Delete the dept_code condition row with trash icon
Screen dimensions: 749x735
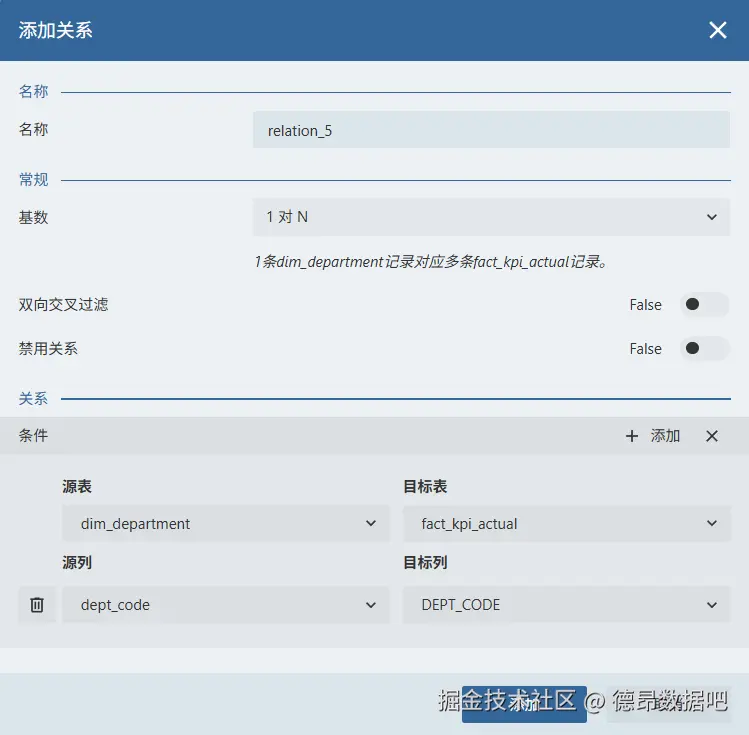point(37,605)
